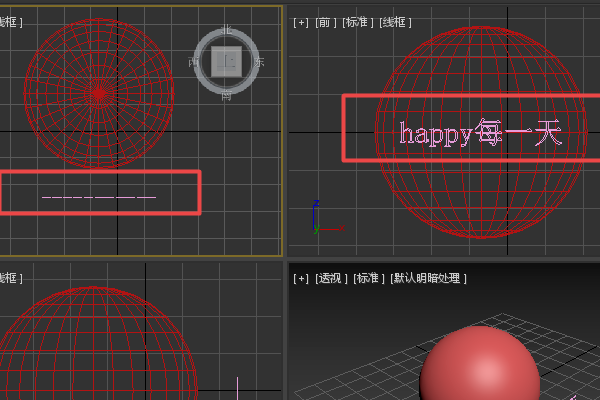The width and height of the screenshot is (600, 400).
Task: Select the dashed text line in top viewport
Action: (x=98, y=196)
